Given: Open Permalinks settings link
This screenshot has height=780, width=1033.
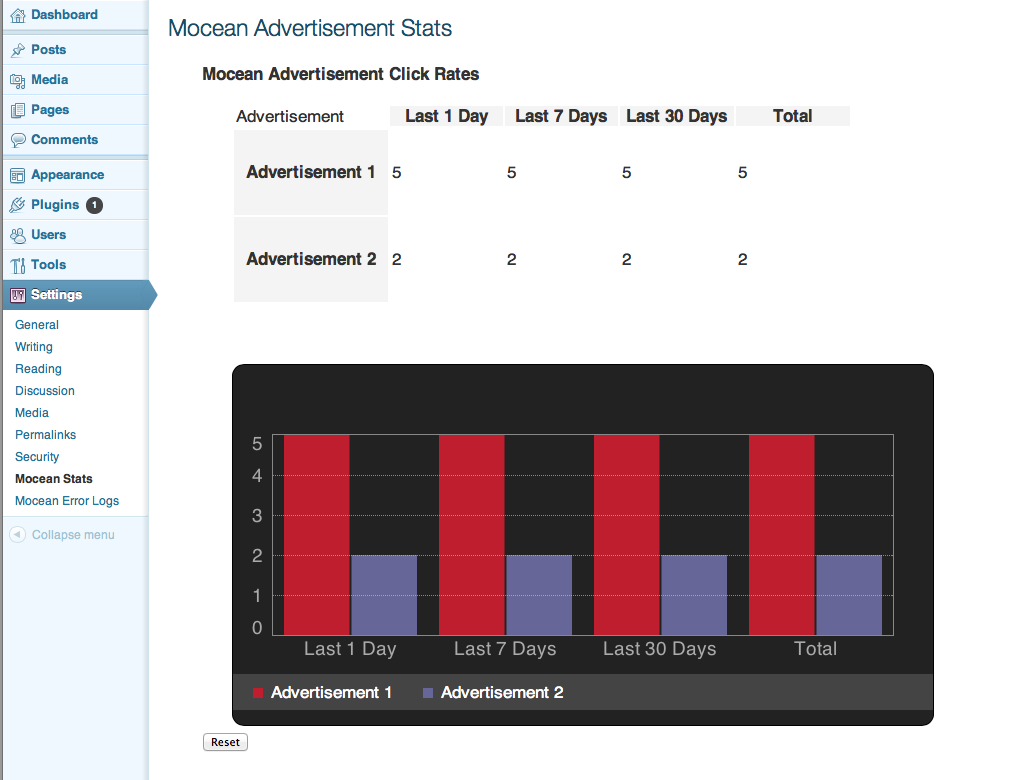Looking at the screenshot, I should pos(45,435).
